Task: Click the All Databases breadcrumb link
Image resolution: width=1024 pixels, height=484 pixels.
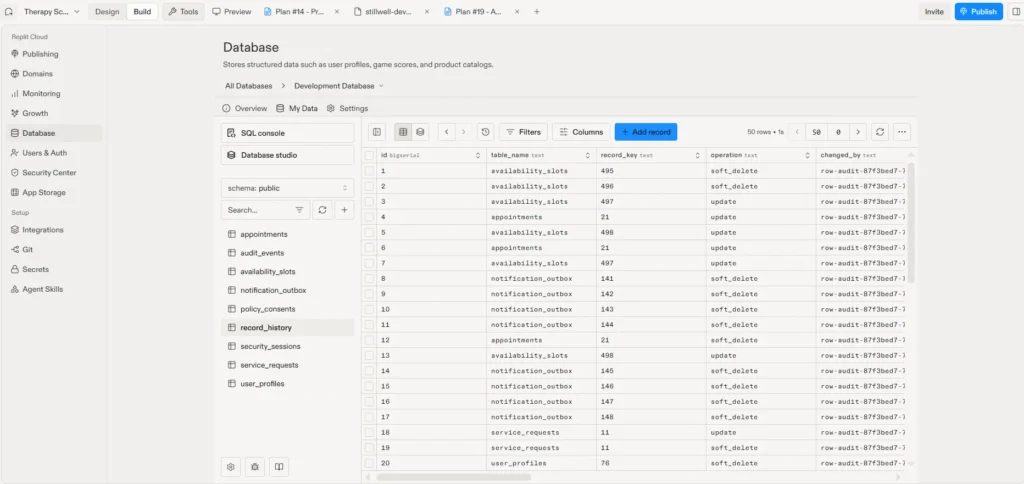Action: point(249,86)
